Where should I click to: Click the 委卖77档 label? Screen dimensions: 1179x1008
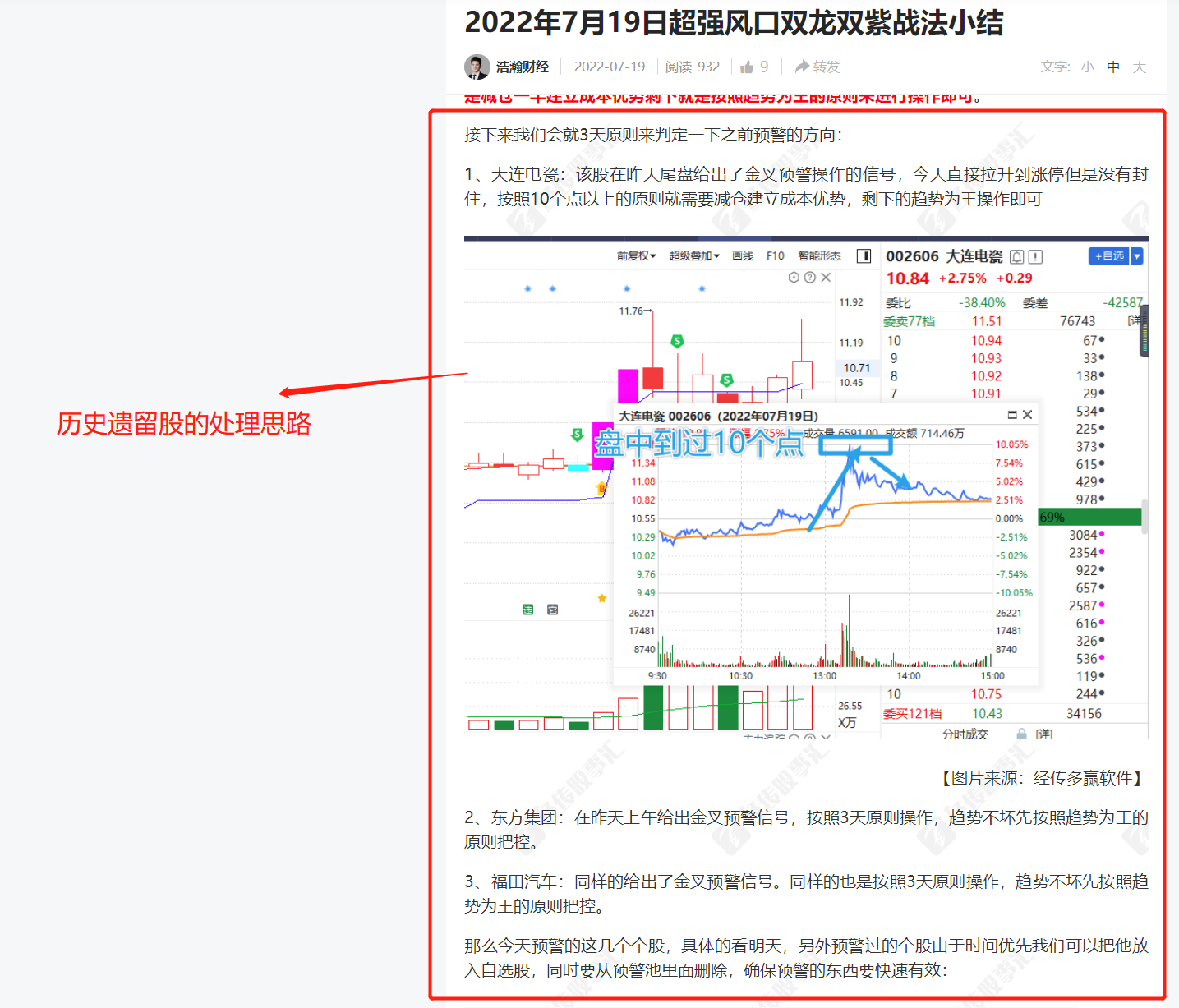909,321
